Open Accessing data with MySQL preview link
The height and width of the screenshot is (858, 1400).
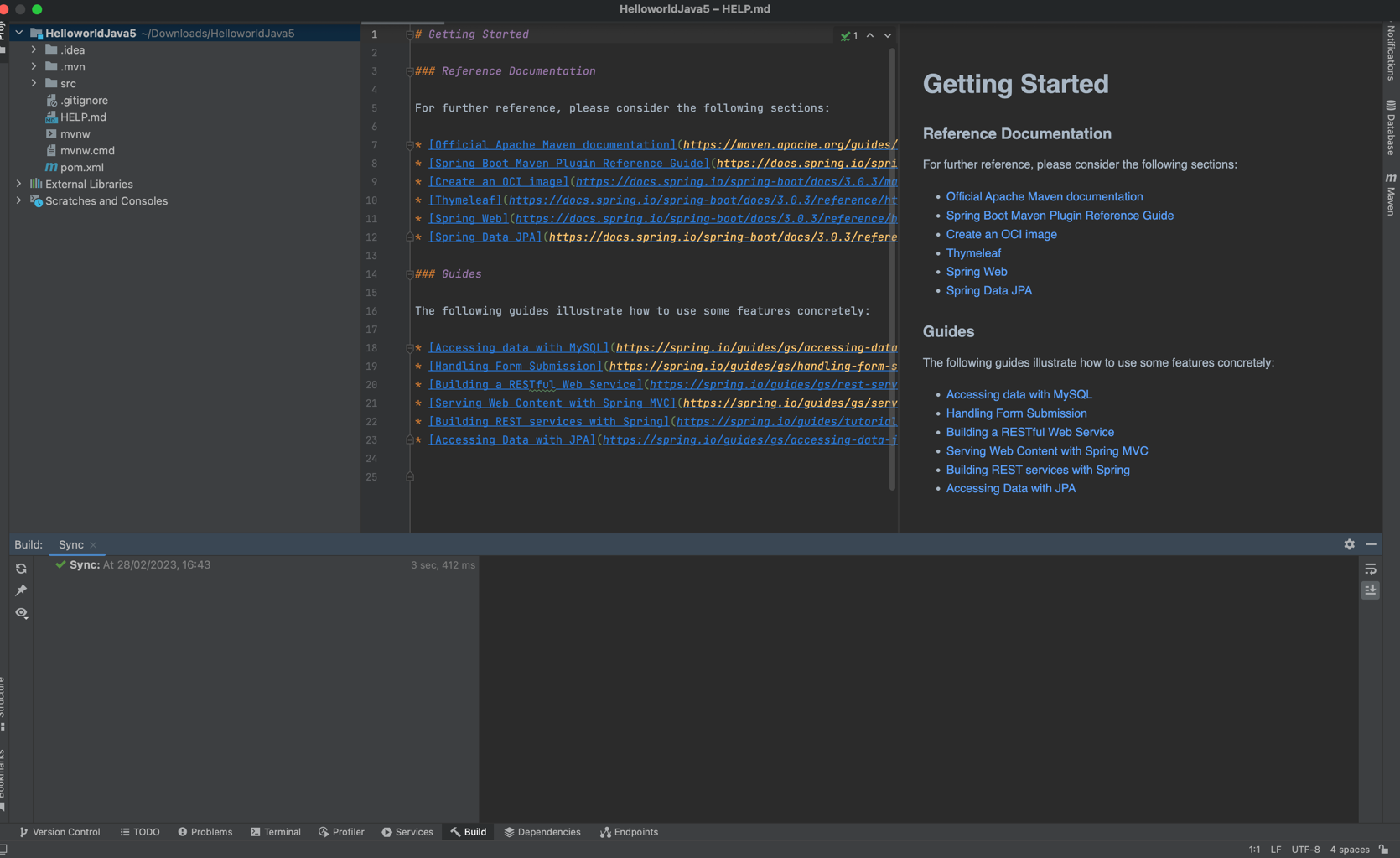click(x=1019, y=394)
